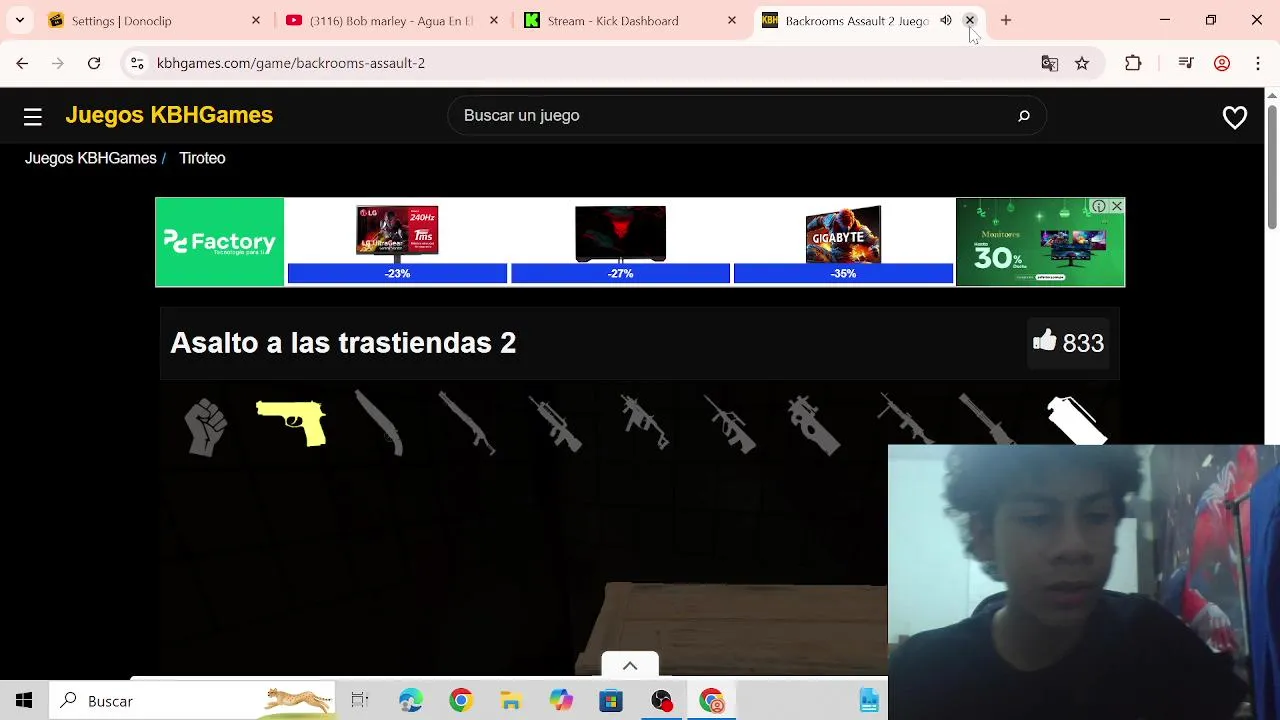Click the address bar URL
1280x720 pixels.
291,63
